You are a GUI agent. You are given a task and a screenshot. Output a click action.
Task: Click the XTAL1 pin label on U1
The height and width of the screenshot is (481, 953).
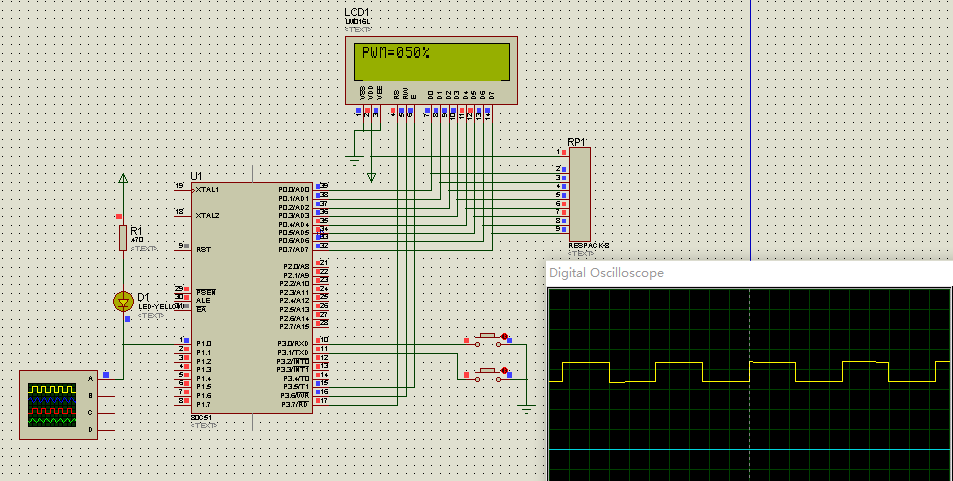(x=208, y=190)
